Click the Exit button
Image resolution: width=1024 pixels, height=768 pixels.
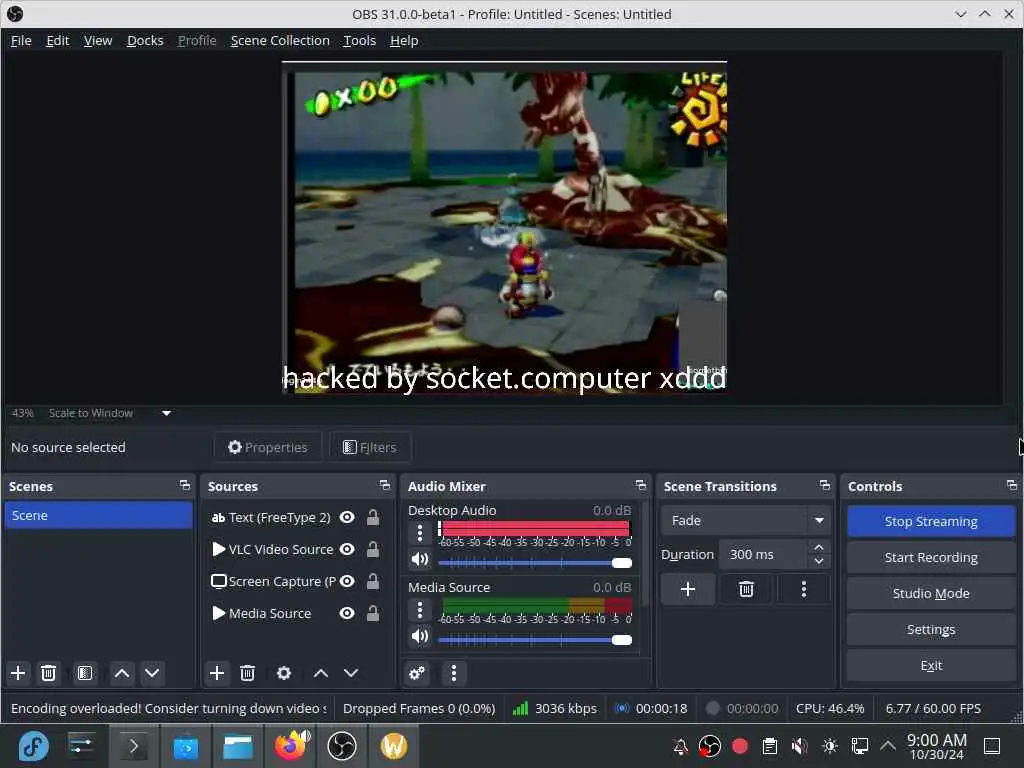(931, 665)
